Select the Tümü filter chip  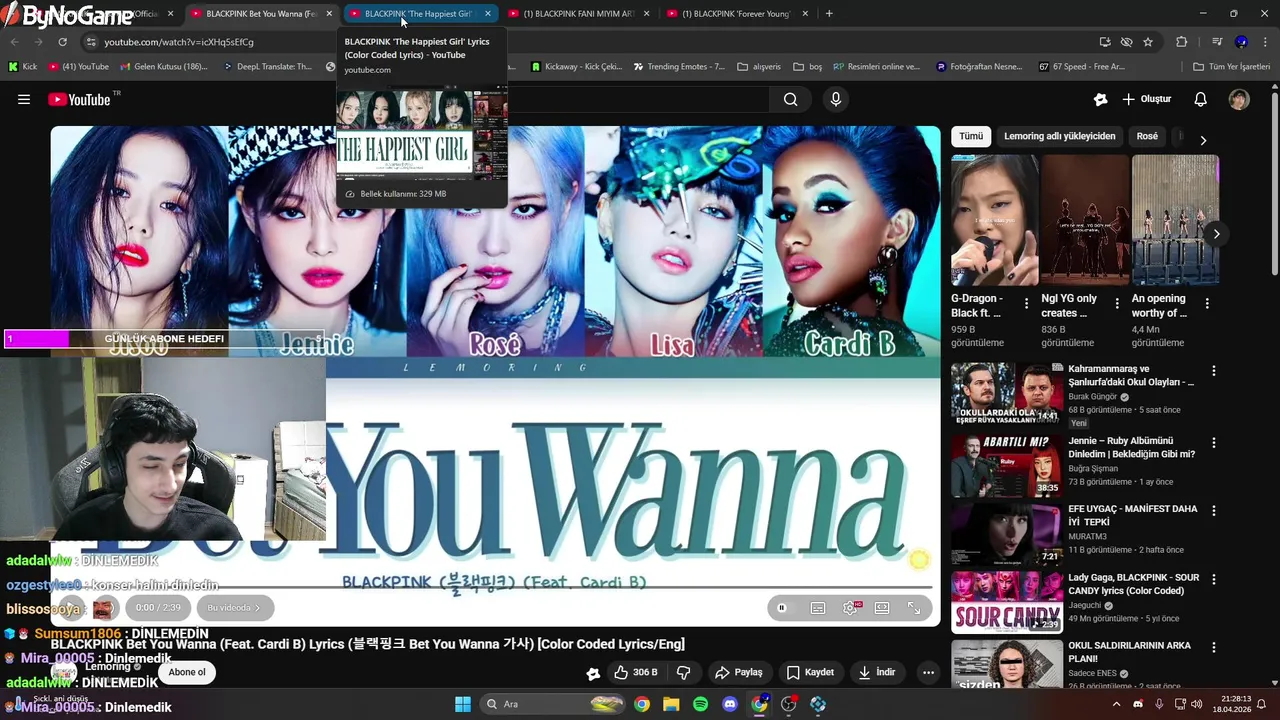971,136
